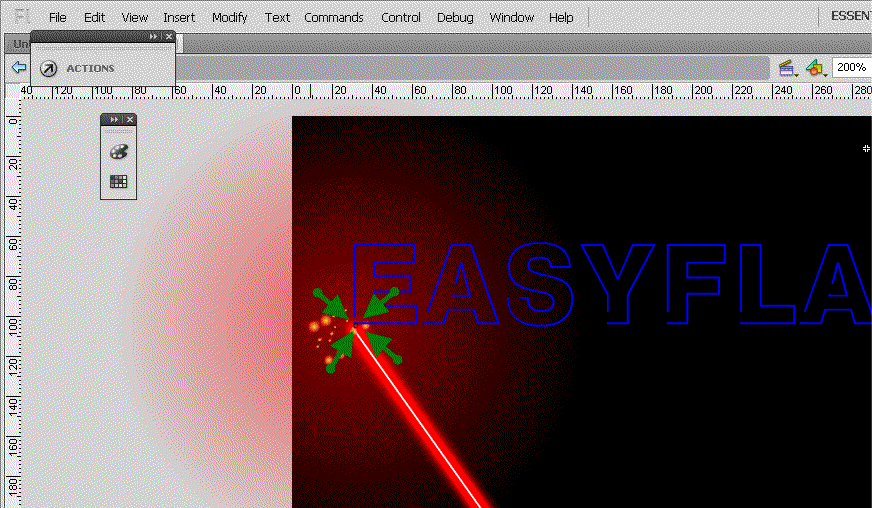Viewport: 872px width, 508px height.
Task: Open the File menu
Action: click(x=57, y=17)
